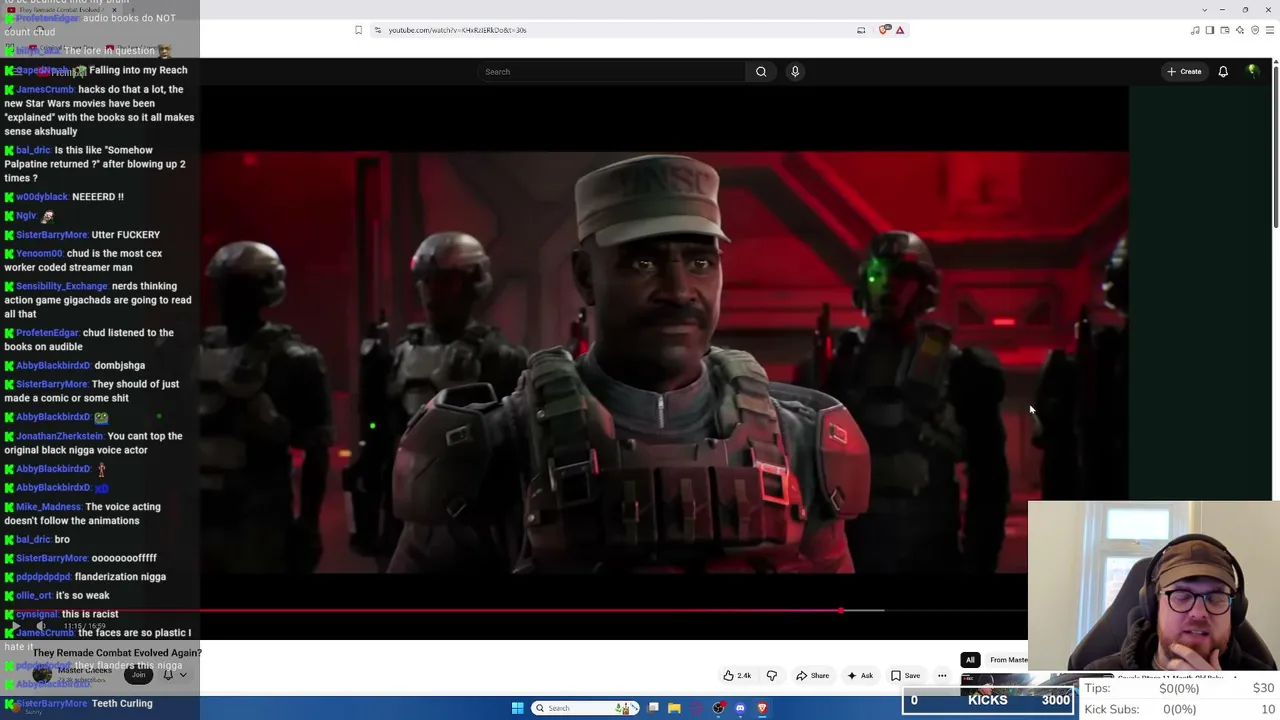
Task: Click chat username JonathanZherkstein
Action: click(60, 436)
